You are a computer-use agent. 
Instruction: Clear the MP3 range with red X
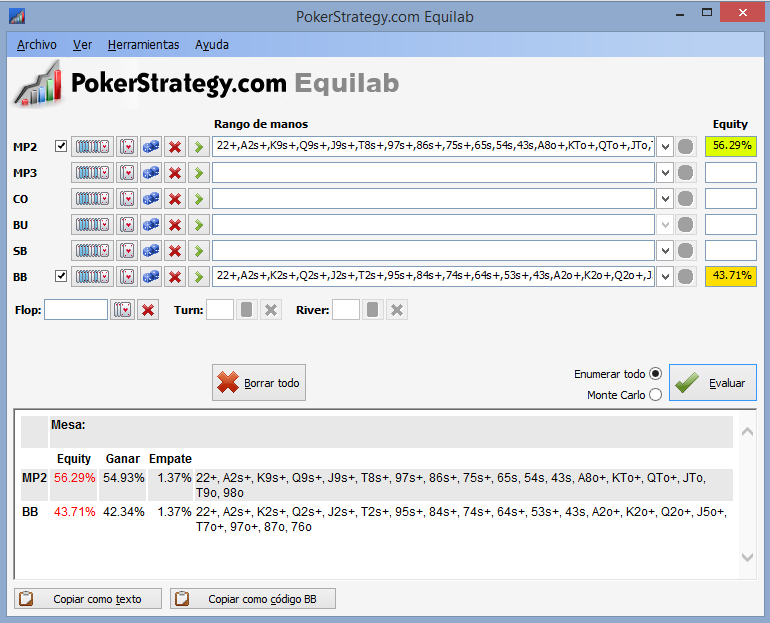click(175, 172)
